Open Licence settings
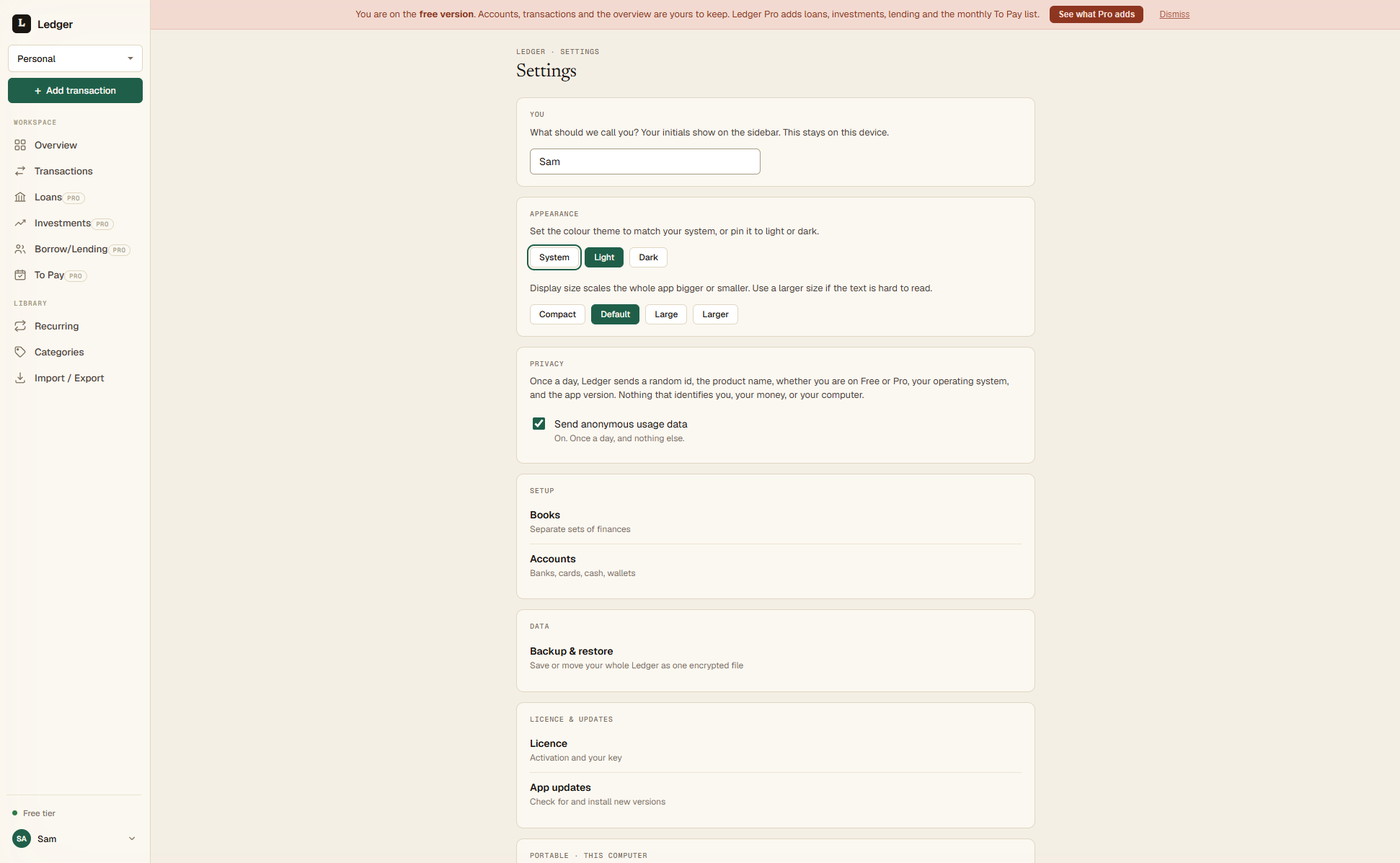1400x863 pixels. 775,750
